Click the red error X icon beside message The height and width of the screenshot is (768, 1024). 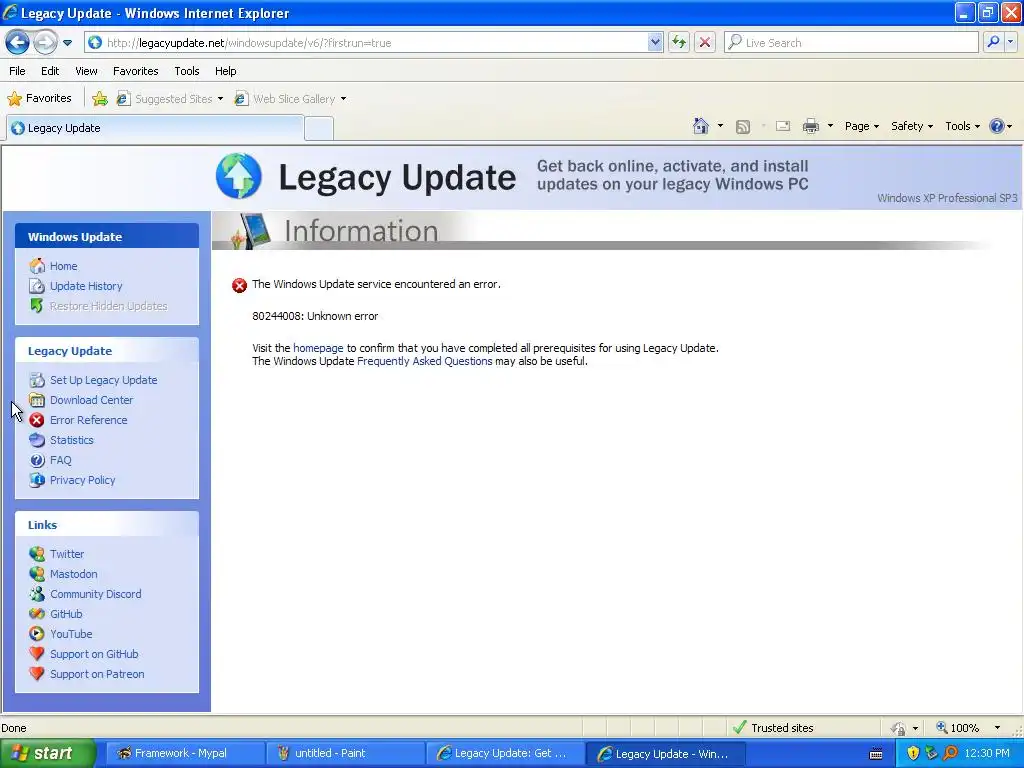240,285
